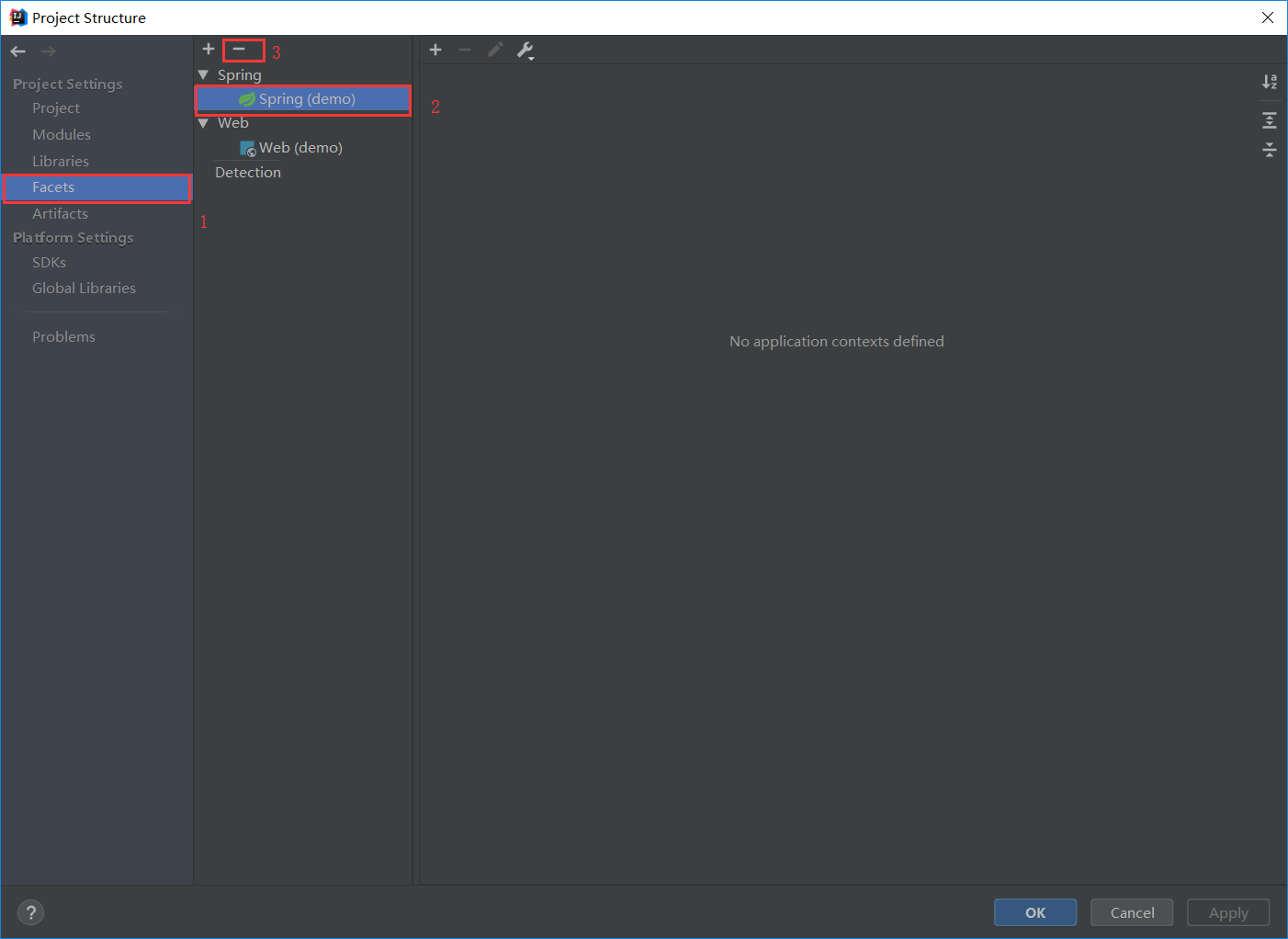Open help with question mark icon
Viewport: 1288px width, 939px height.
click(31, 912)
